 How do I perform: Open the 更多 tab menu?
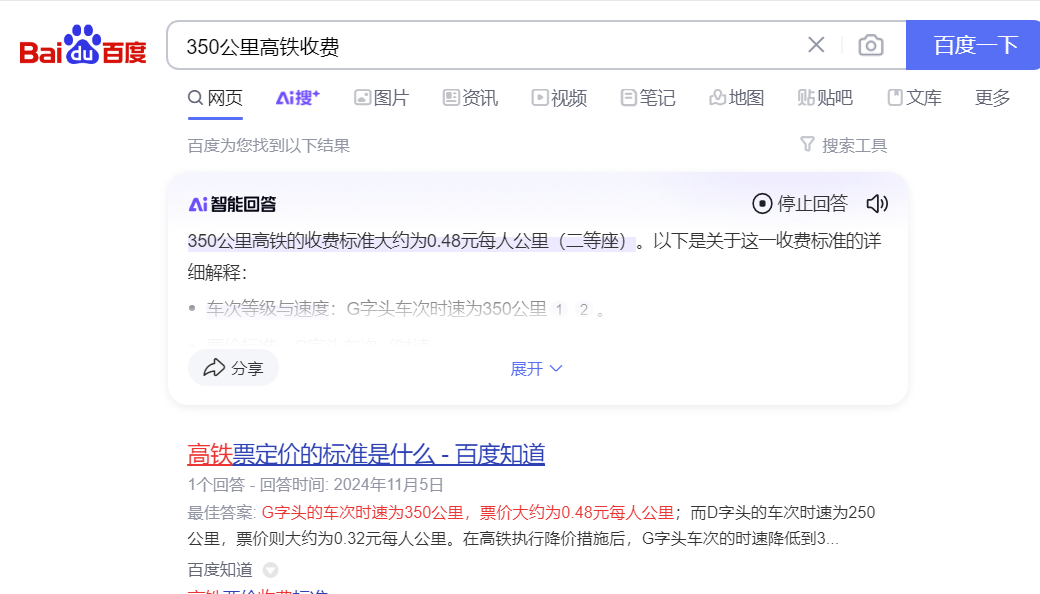(992, 98)
